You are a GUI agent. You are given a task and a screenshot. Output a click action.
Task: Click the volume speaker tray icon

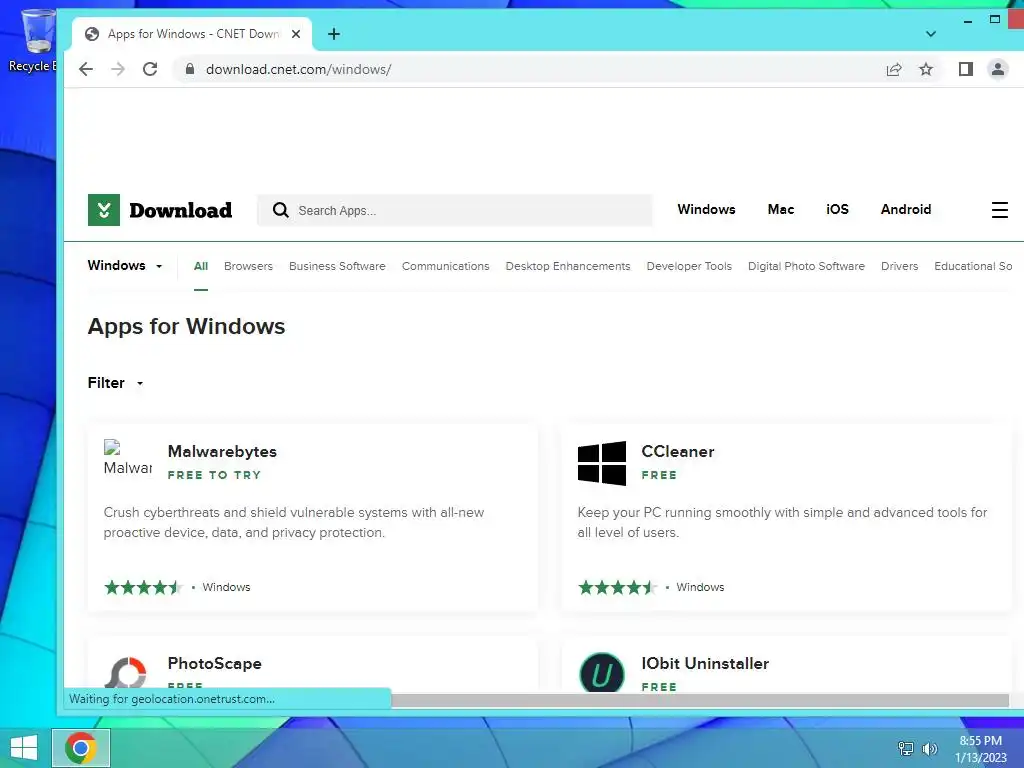(x=930, y=748)
